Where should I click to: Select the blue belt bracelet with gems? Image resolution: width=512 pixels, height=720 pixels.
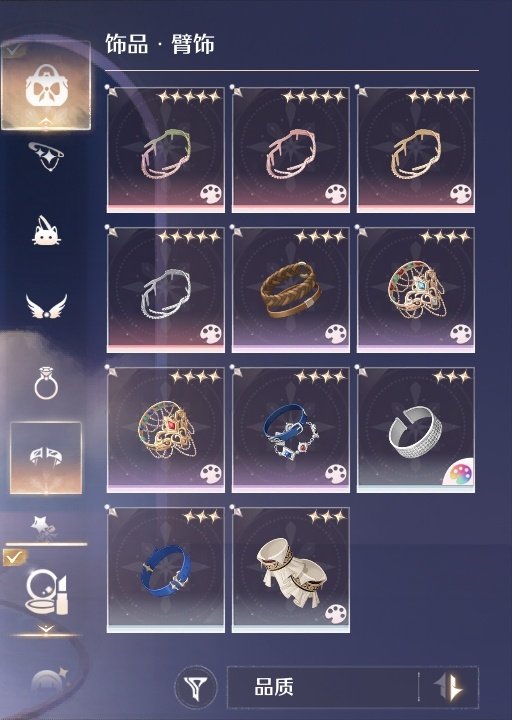(291, 430)
